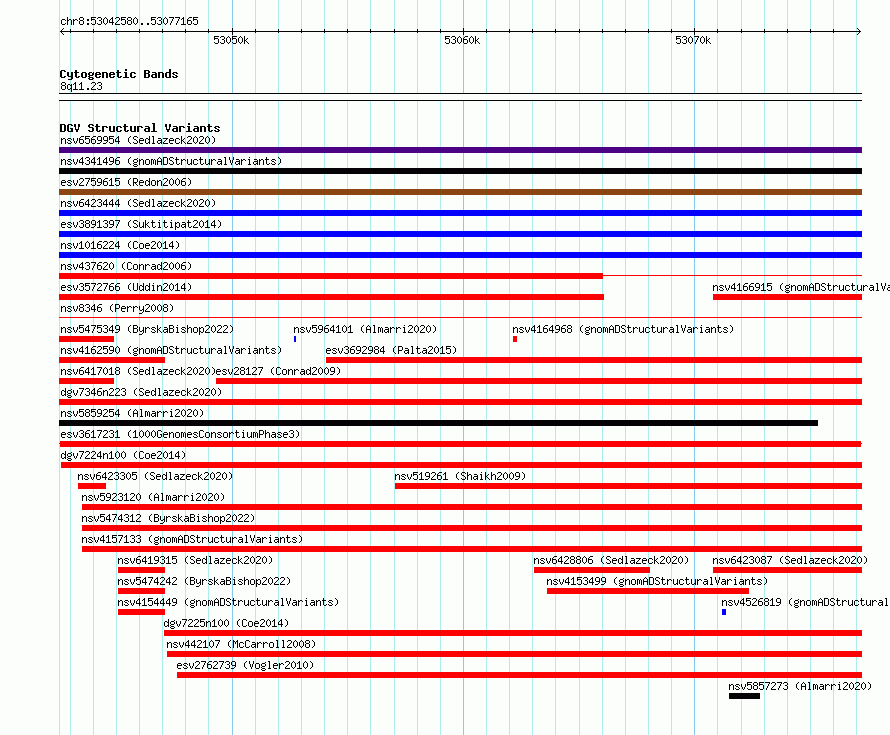The width and height of the screenshot is (890, 735).
Task: Open nsv4341496 (gnomADStructuralVariants) label
Action: 171,161
